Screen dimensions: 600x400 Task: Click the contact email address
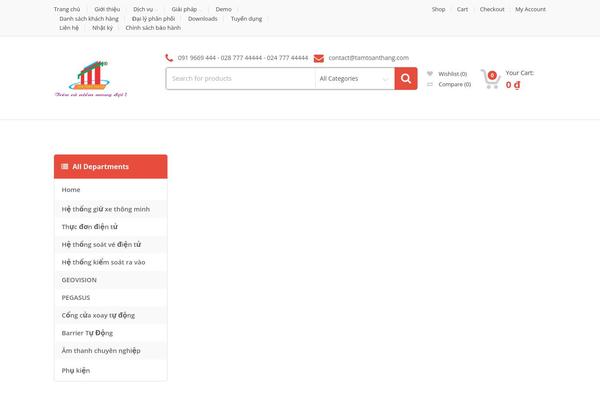tap(368, 58)
